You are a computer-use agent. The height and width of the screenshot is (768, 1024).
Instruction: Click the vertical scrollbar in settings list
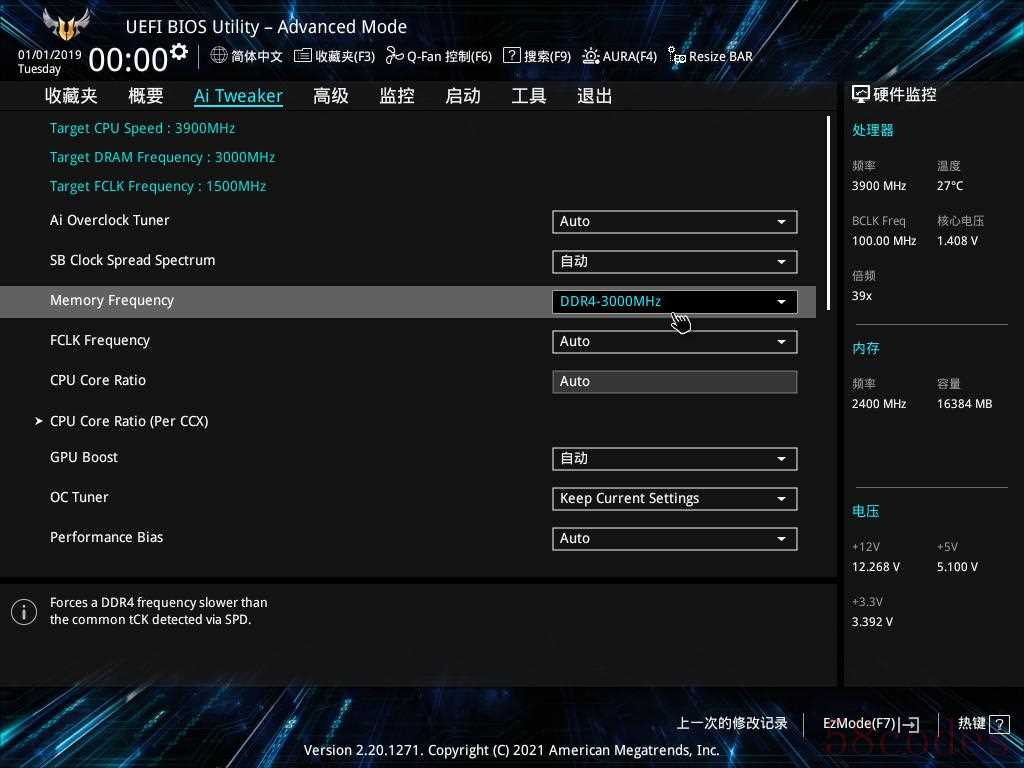coord(828,213)
